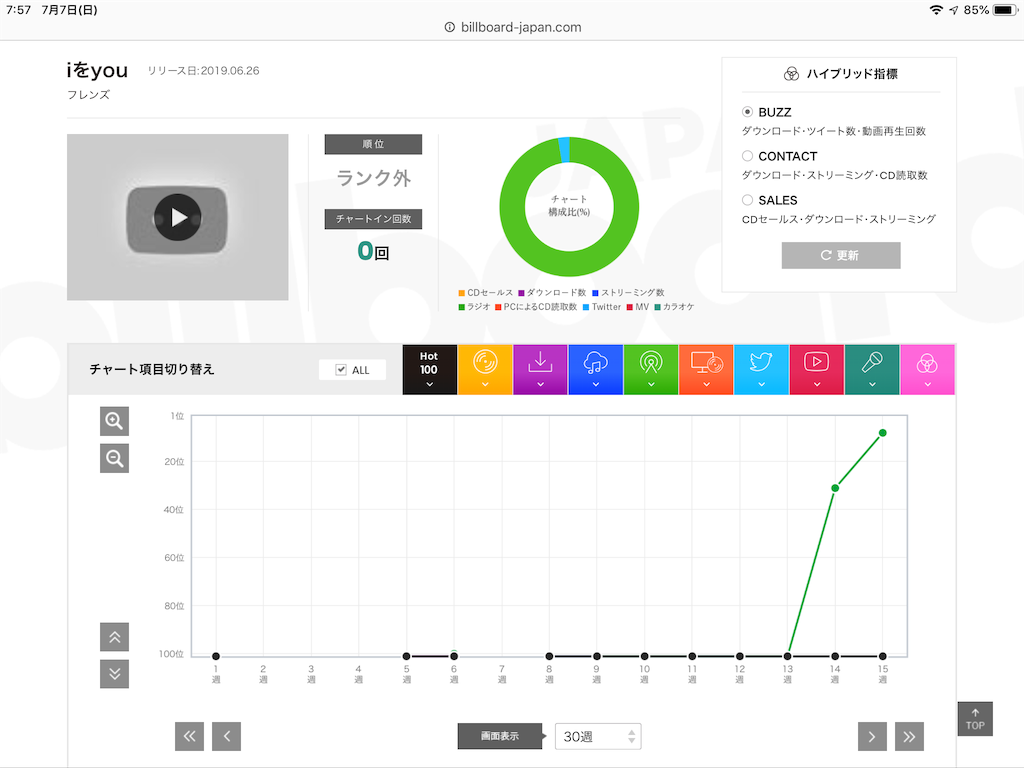
Task: Jump to last weeks with double-right arrow
Action: coord(909,737)
